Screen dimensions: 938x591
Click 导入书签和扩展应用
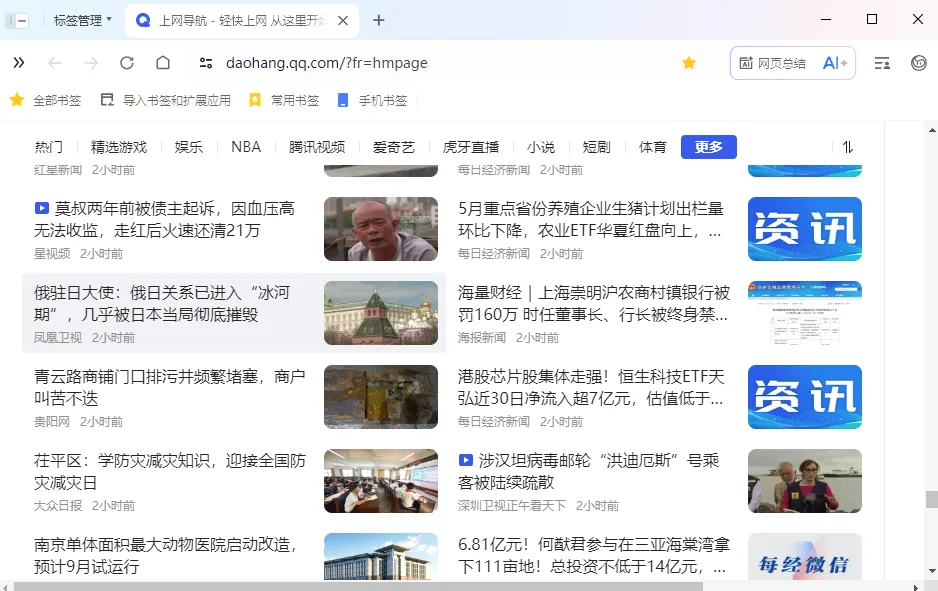[166, 100]
